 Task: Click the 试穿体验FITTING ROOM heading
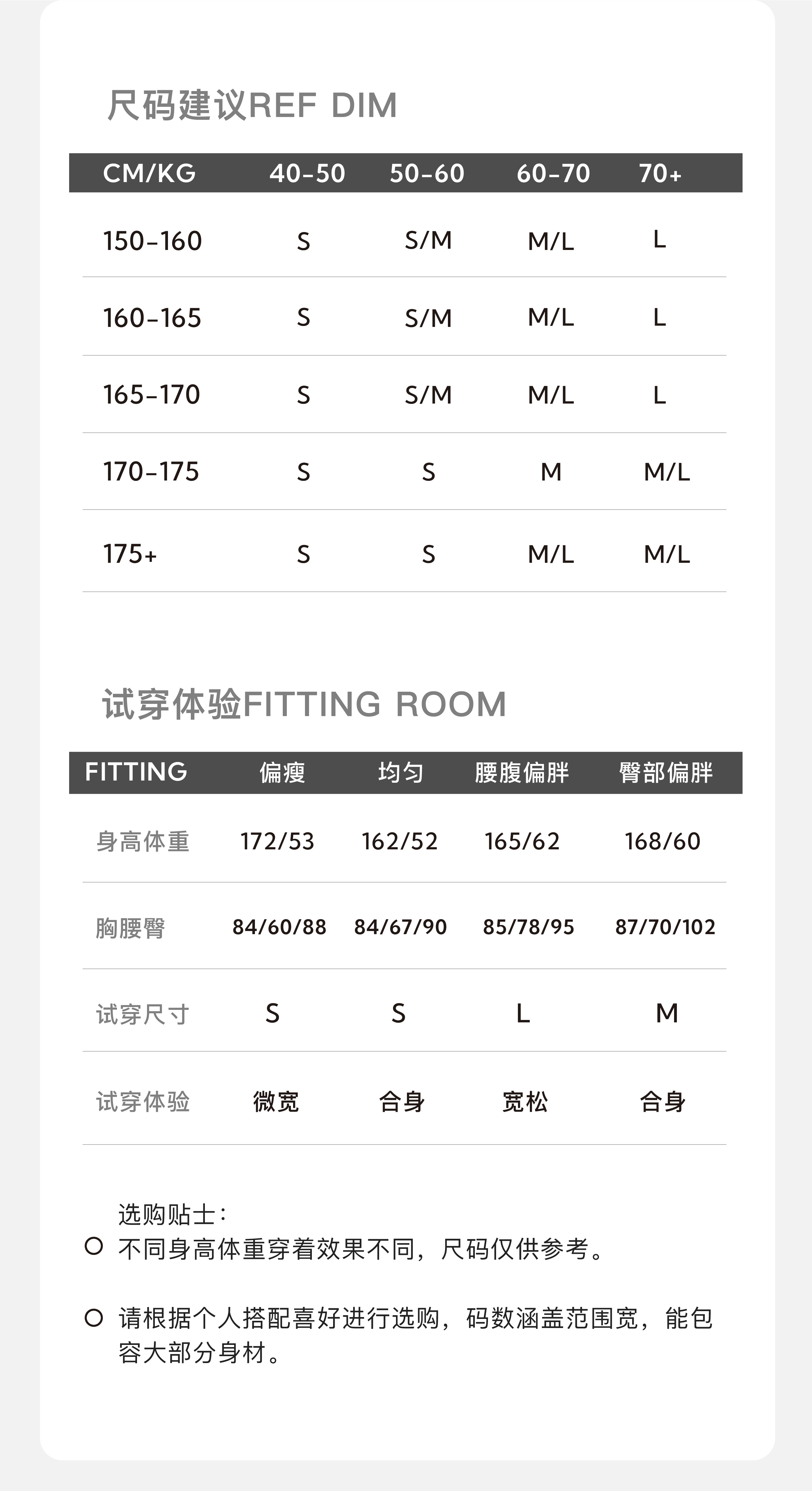coord(304,705)
